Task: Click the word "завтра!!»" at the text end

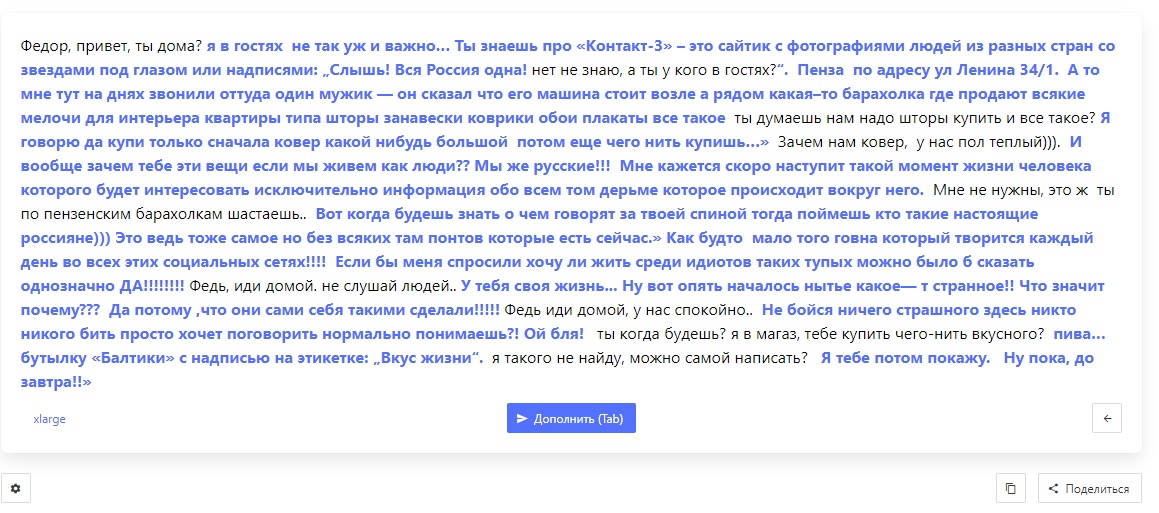Action: (x=55, y=382)
